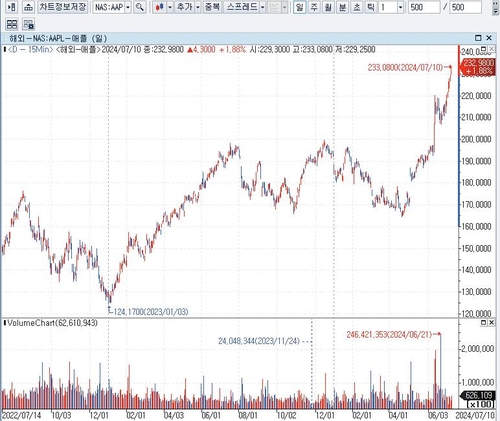This screenshot has height=421, width=500.
Task: Select the tick (틱) period tab
Action: (x=371, y=7)
